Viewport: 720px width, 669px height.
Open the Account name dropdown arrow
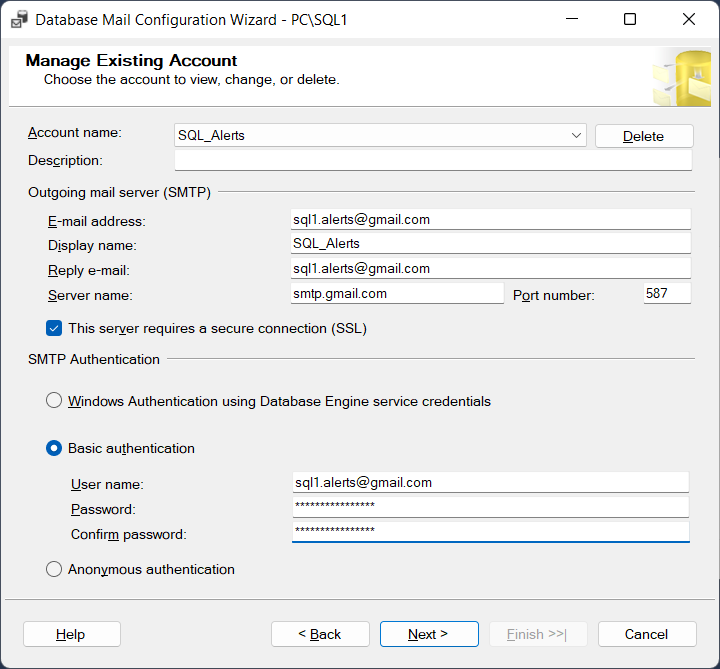point(576,135)
